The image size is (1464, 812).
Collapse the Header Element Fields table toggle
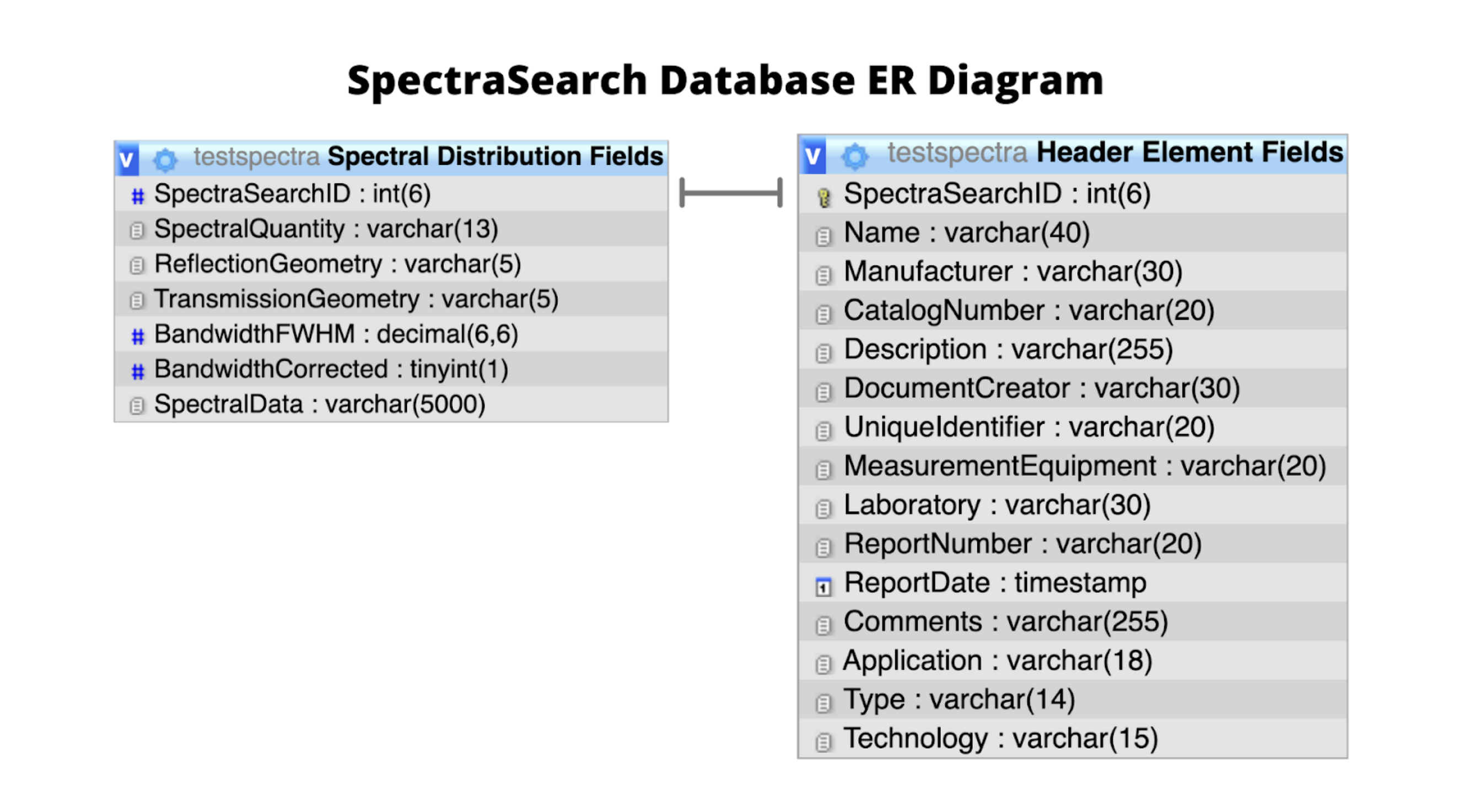[812, 155]
